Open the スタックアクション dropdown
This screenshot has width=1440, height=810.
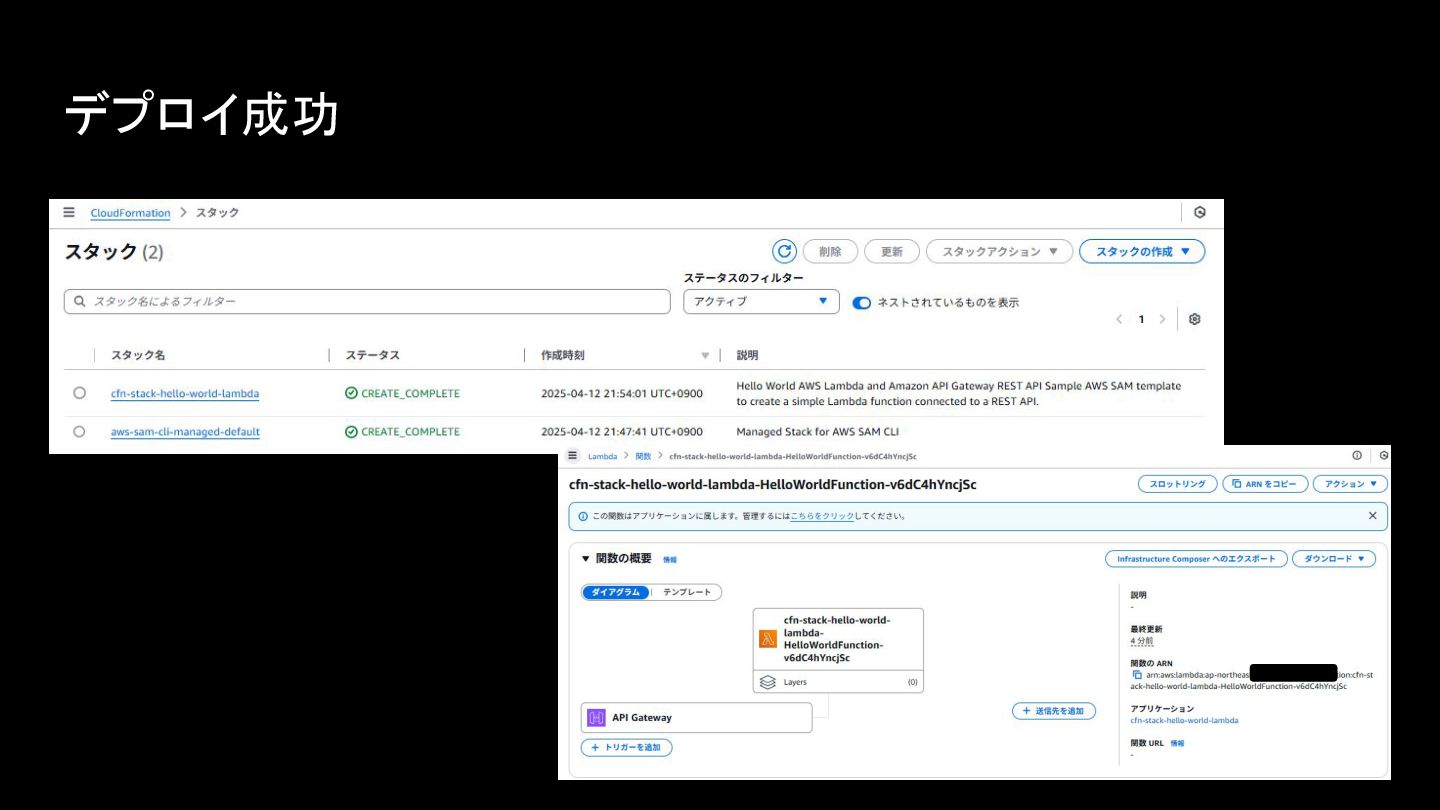(x=999, y=252)
